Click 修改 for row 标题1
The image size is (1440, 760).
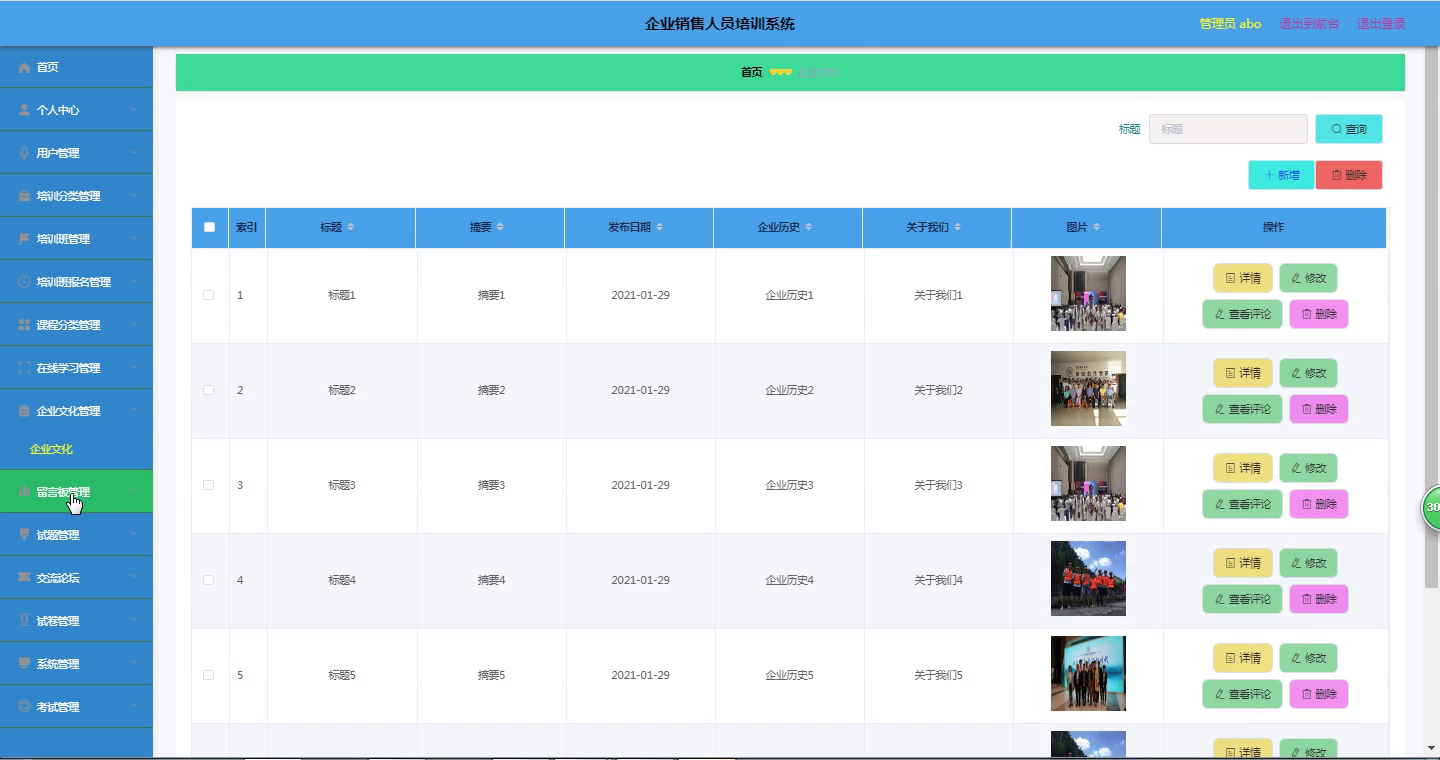1308,278
